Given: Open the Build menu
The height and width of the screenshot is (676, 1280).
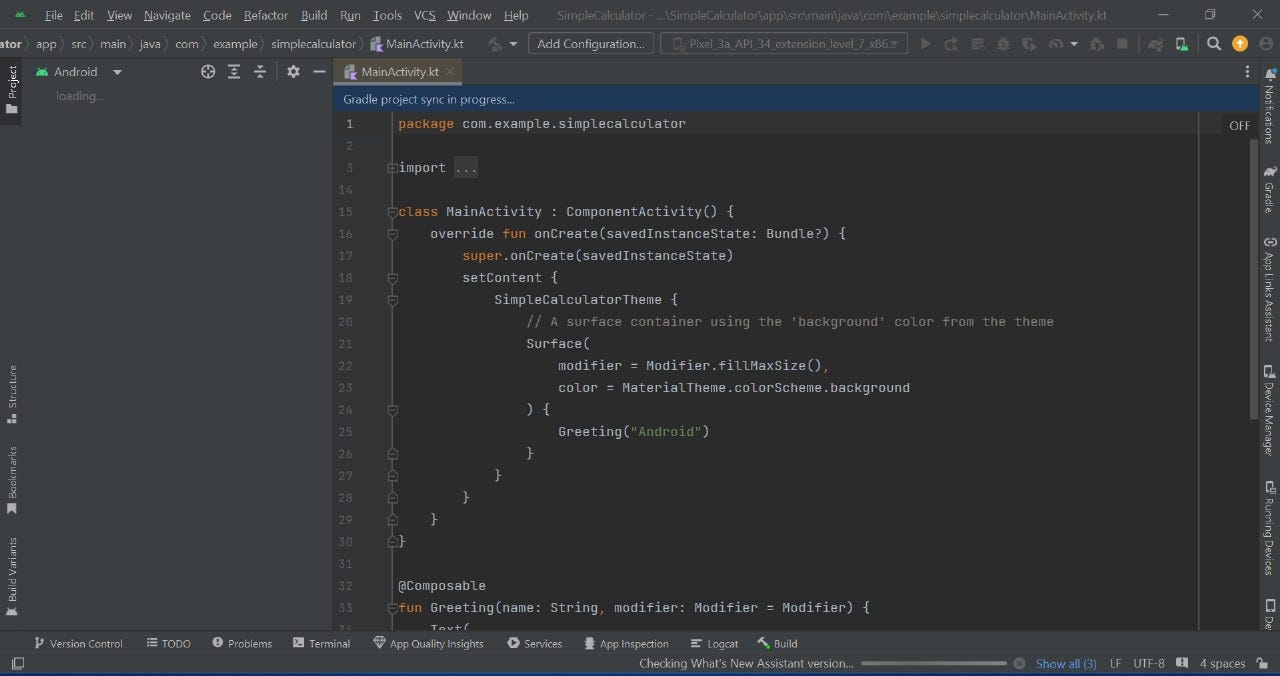Looking at the screenshot, I should pyautogui.click(x=314, y=15).
